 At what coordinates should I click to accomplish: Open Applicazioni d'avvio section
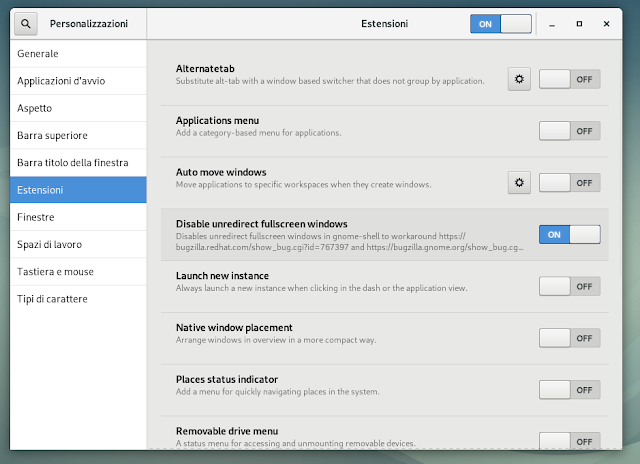click(68, 80)
